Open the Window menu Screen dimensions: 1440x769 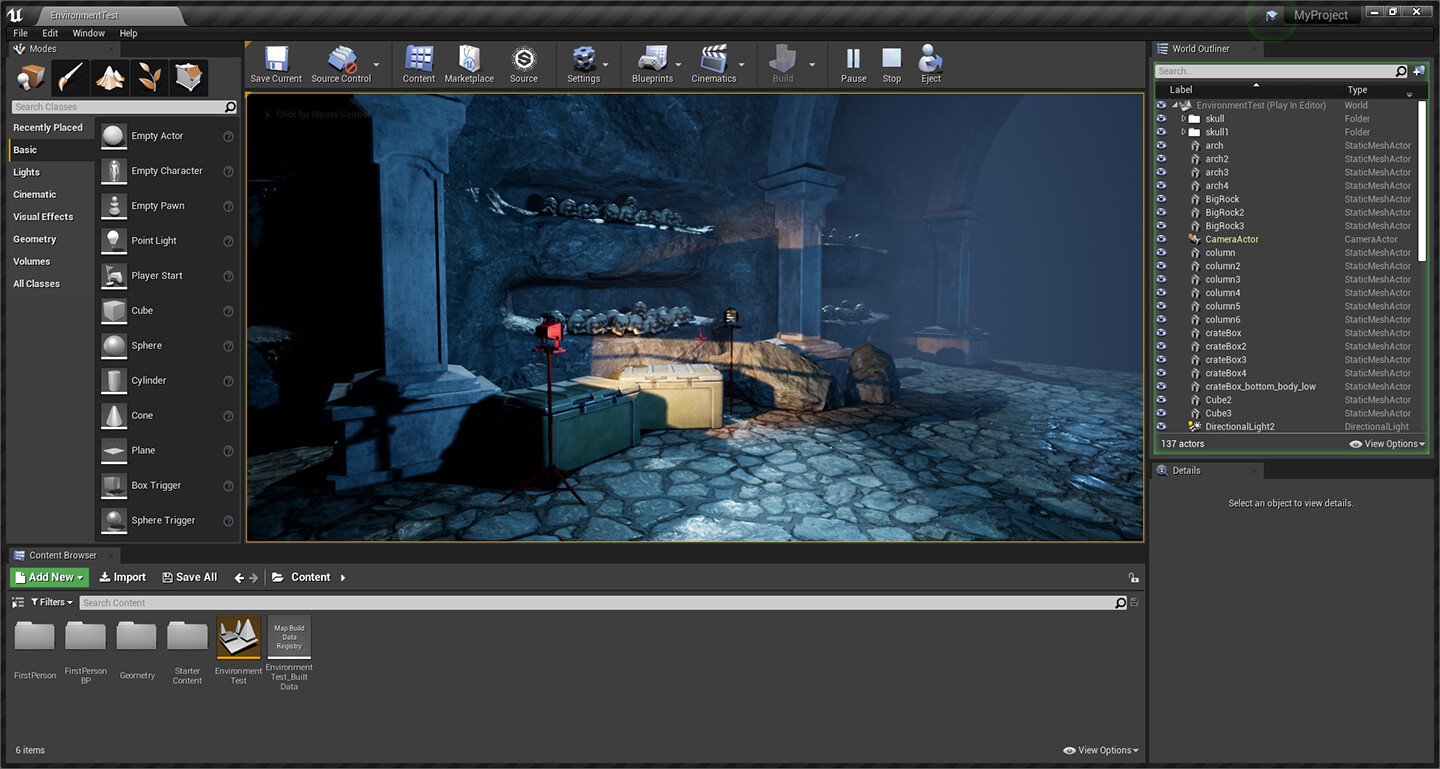(89, 33)
